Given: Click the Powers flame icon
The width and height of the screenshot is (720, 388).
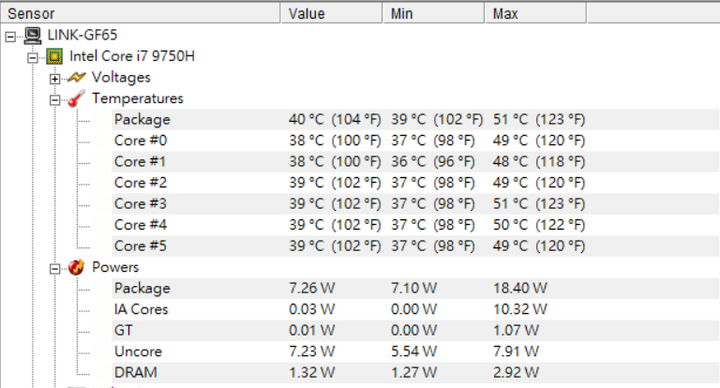Looking at the screenshot, I should [77, 267].
